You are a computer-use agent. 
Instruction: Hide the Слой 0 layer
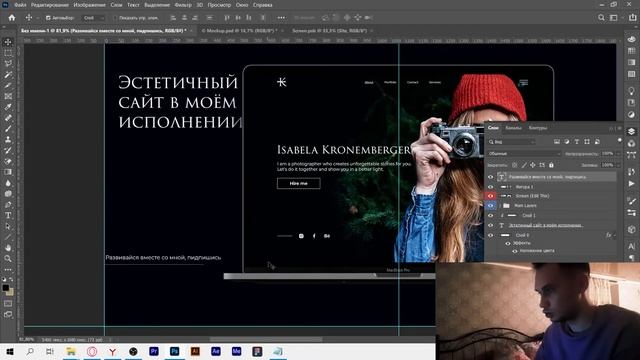pos(491,235)
